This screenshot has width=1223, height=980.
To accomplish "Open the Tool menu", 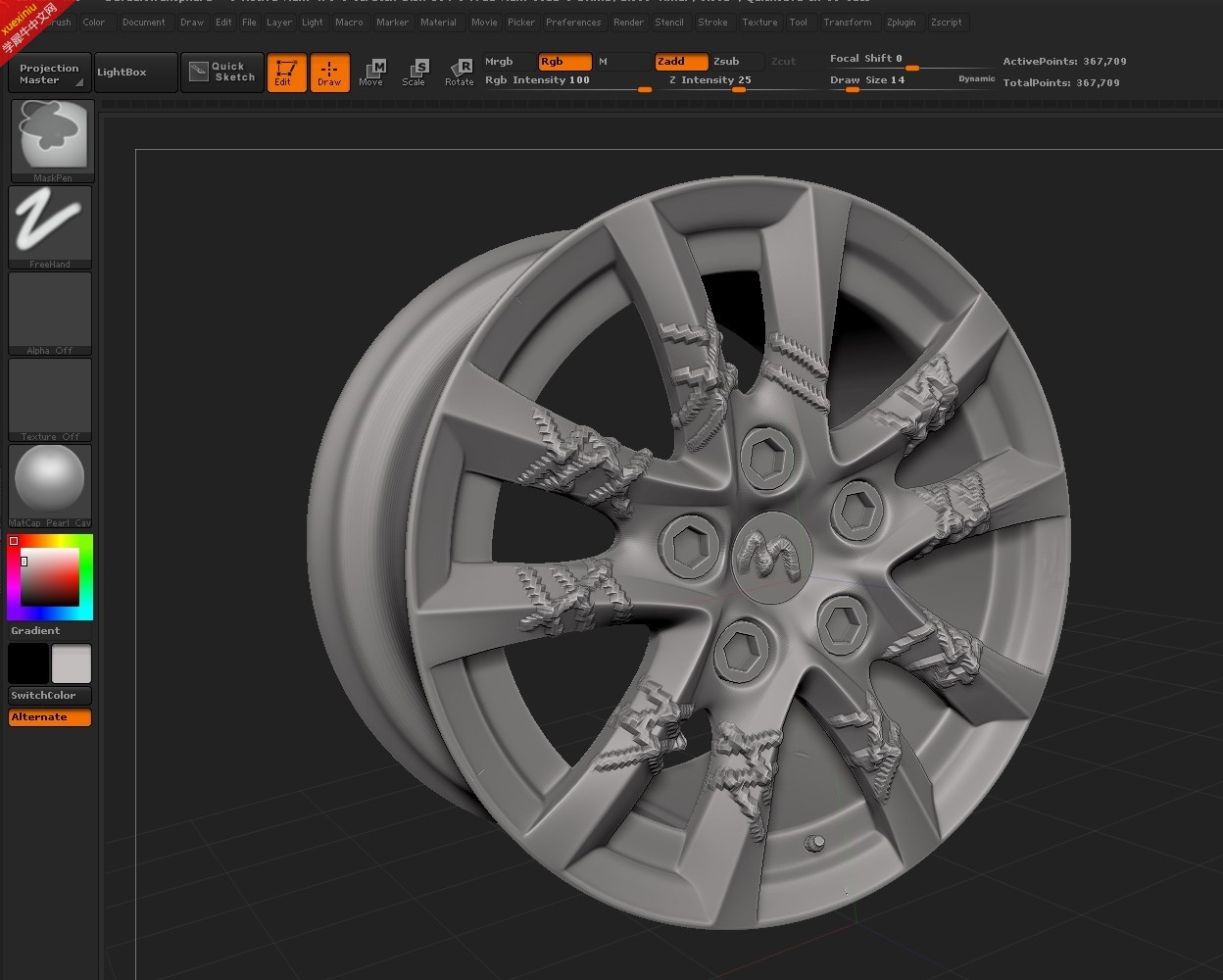I will click(x=799, y=23).
